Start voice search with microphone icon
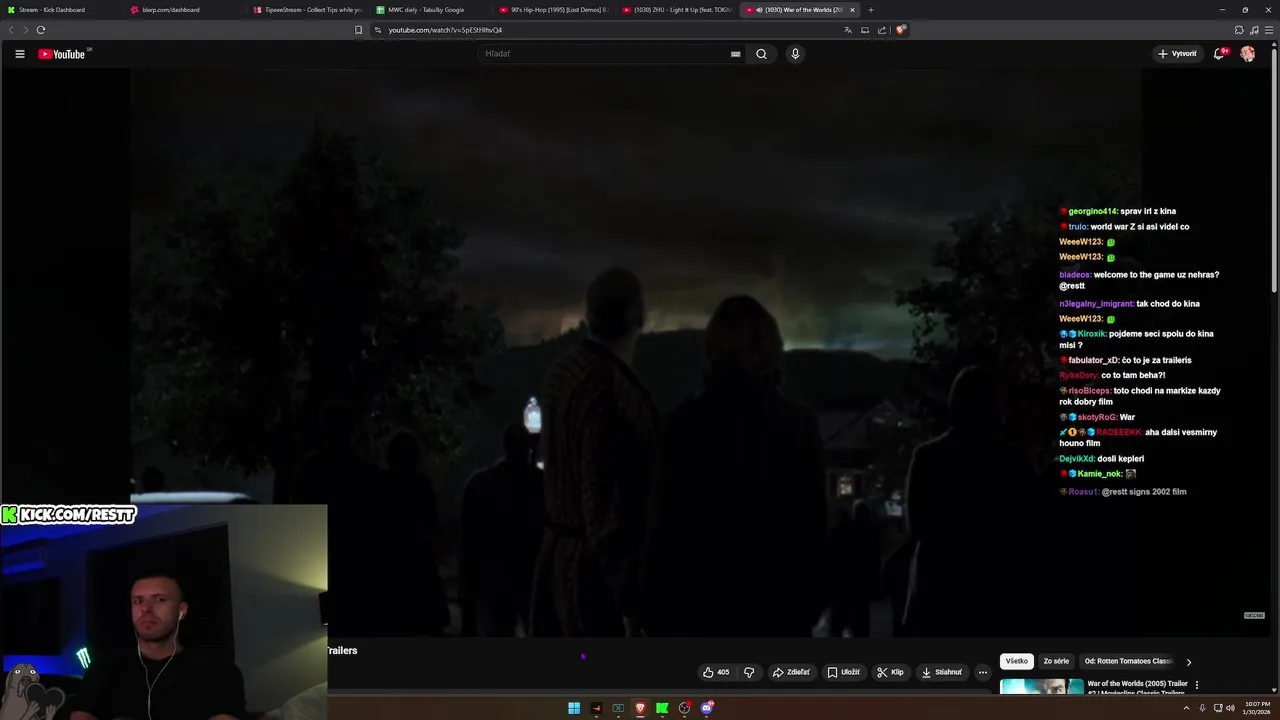 click(x=795, y=54)
